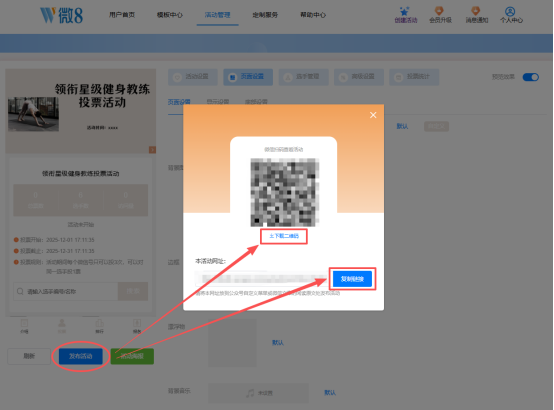Select the 页面设置 tab button

click(x=248, y=77)
